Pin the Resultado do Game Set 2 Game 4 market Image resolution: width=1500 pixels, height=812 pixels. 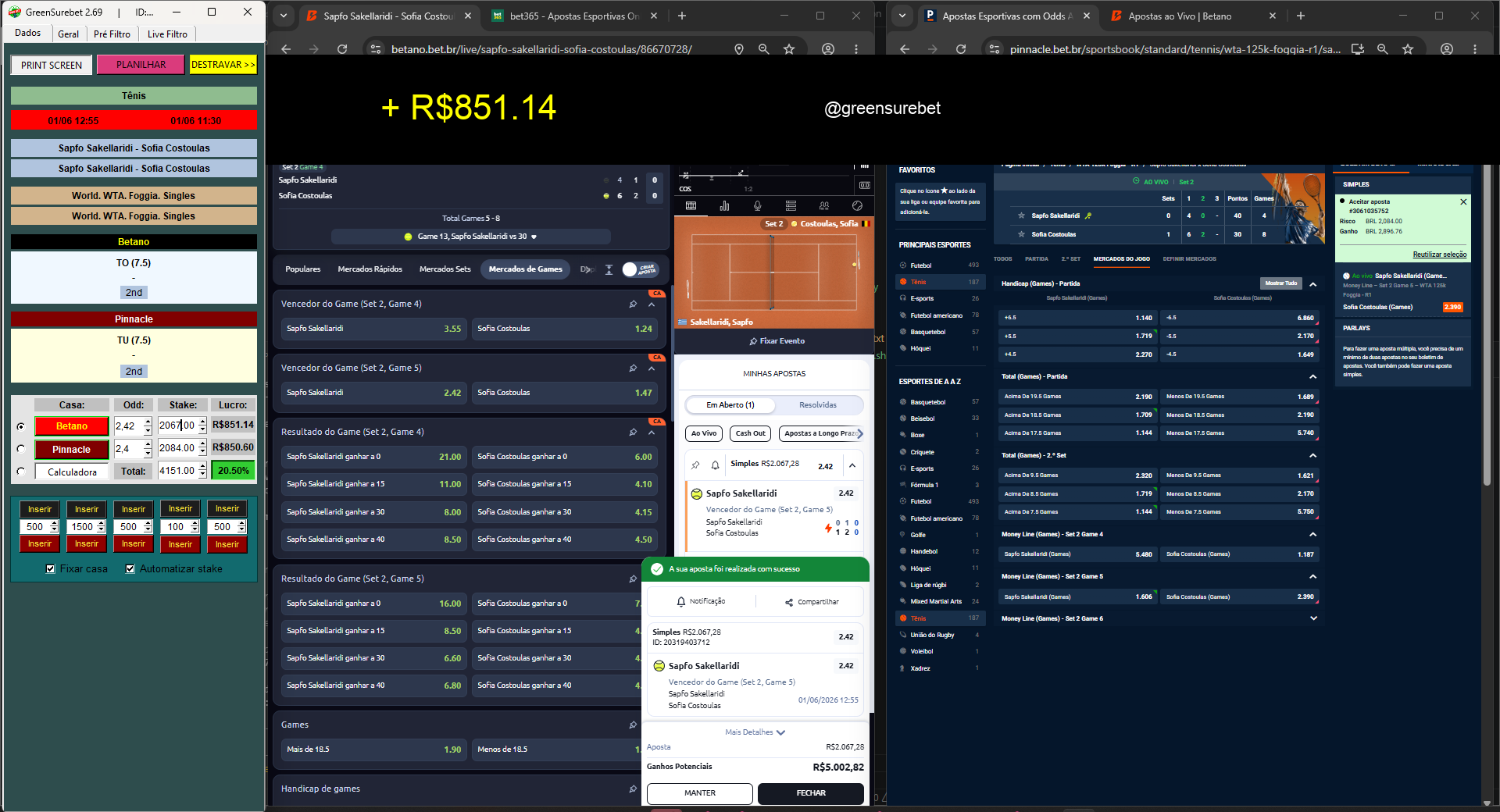point(633,432)
